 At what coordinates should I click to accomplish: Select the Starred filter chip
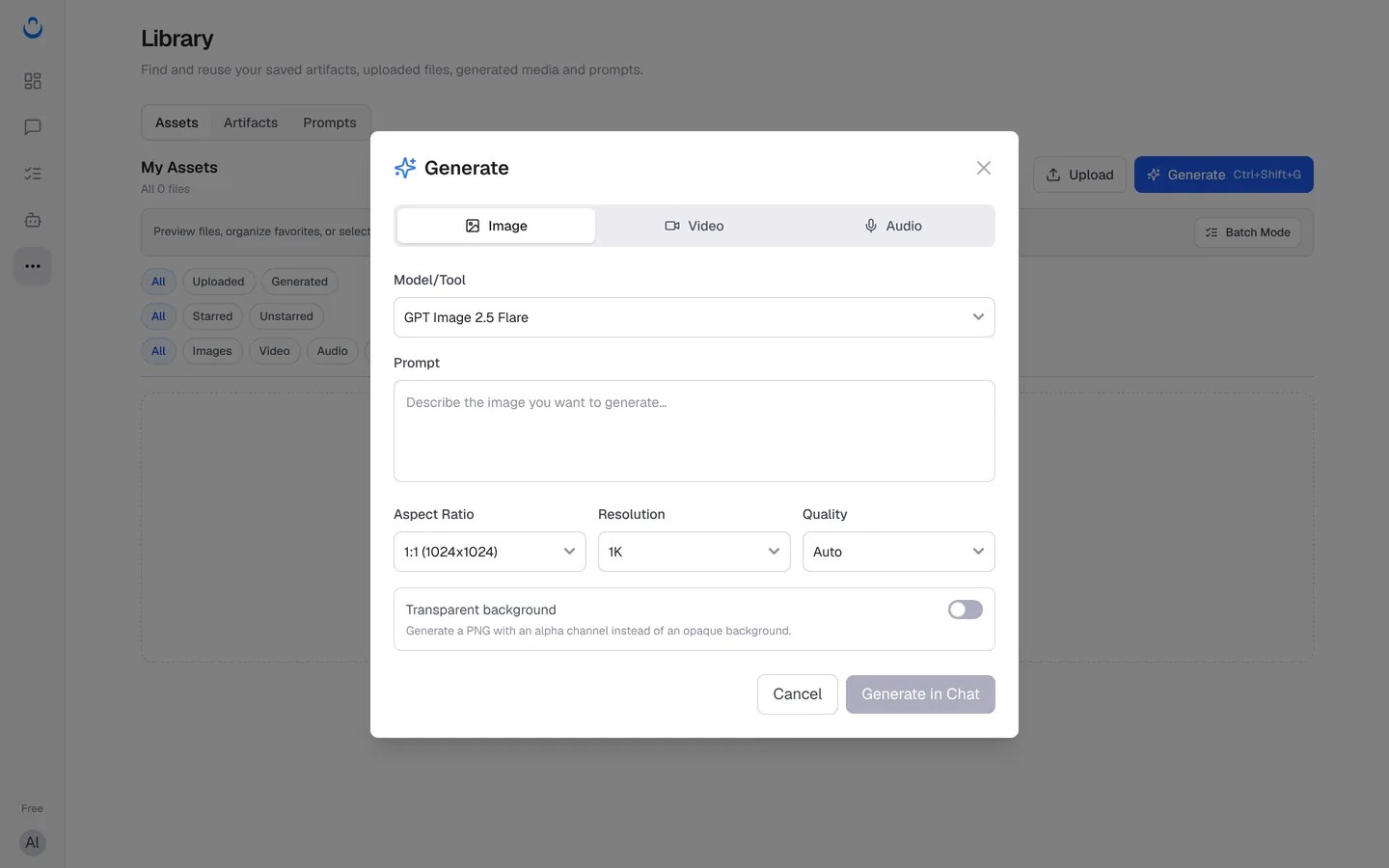point(212,316)
